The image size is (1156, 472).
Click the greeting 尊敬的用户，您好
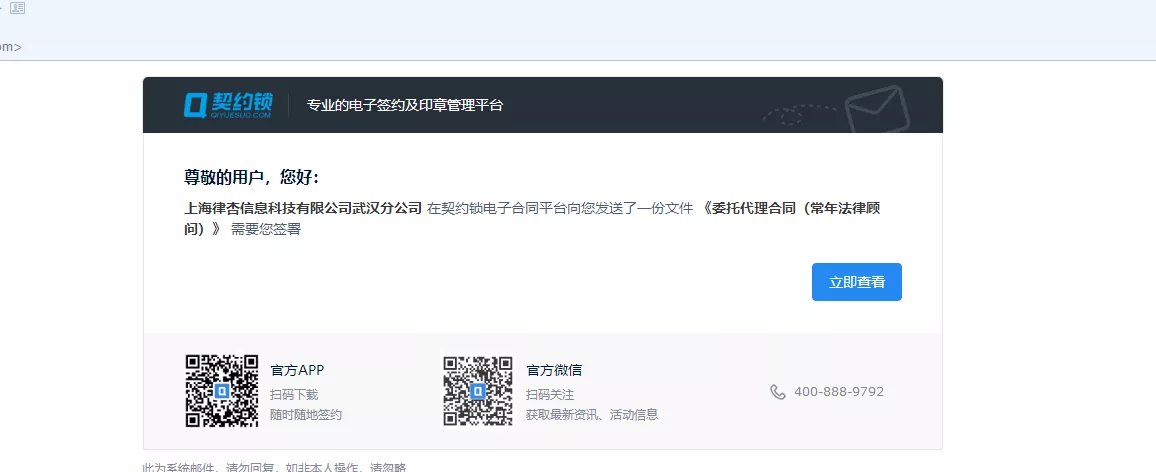pos(251,177)
